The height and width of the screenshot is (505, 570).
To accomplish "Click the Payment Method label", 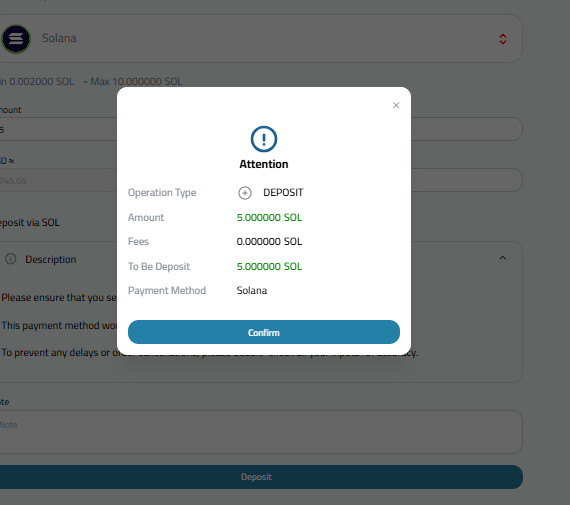I will (167, 290).
